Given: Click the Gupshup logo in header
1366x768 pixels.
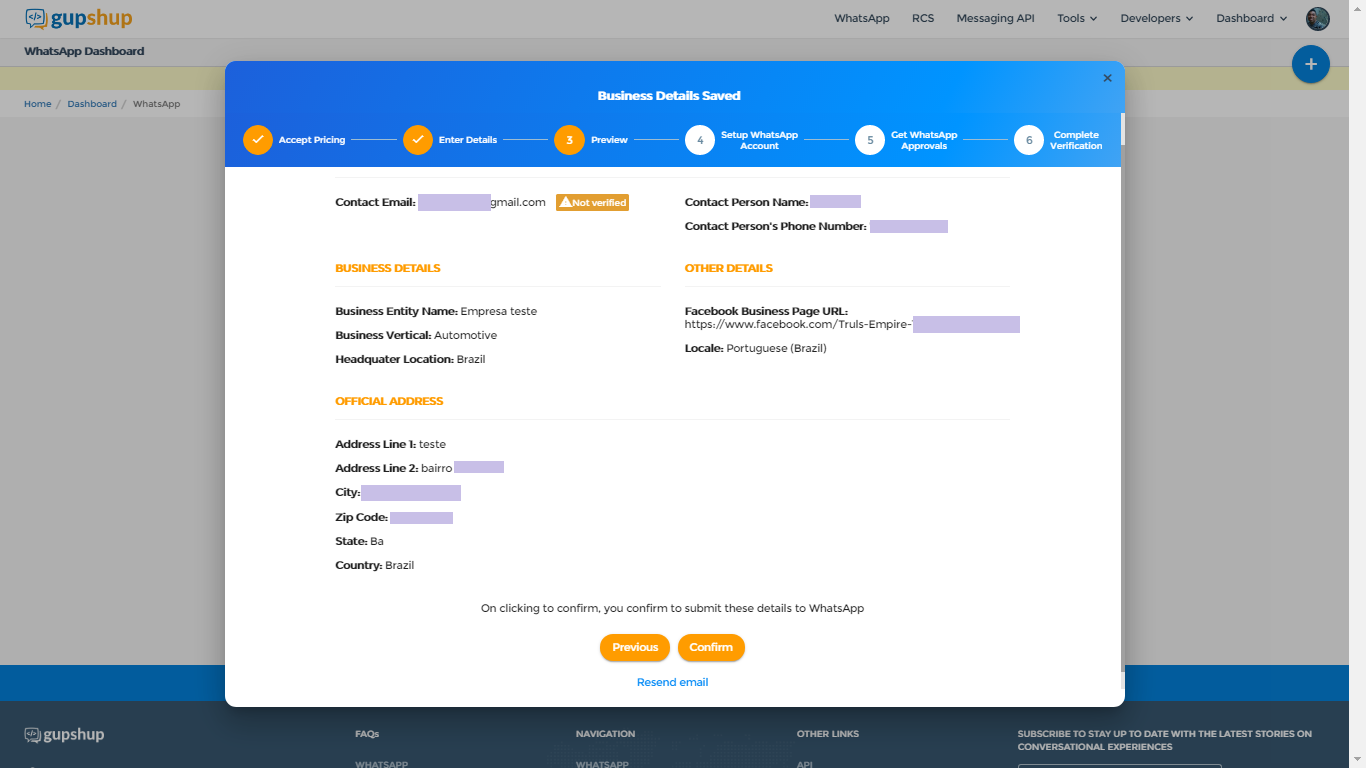Looking at the screenshot, I should pos(79,18).
